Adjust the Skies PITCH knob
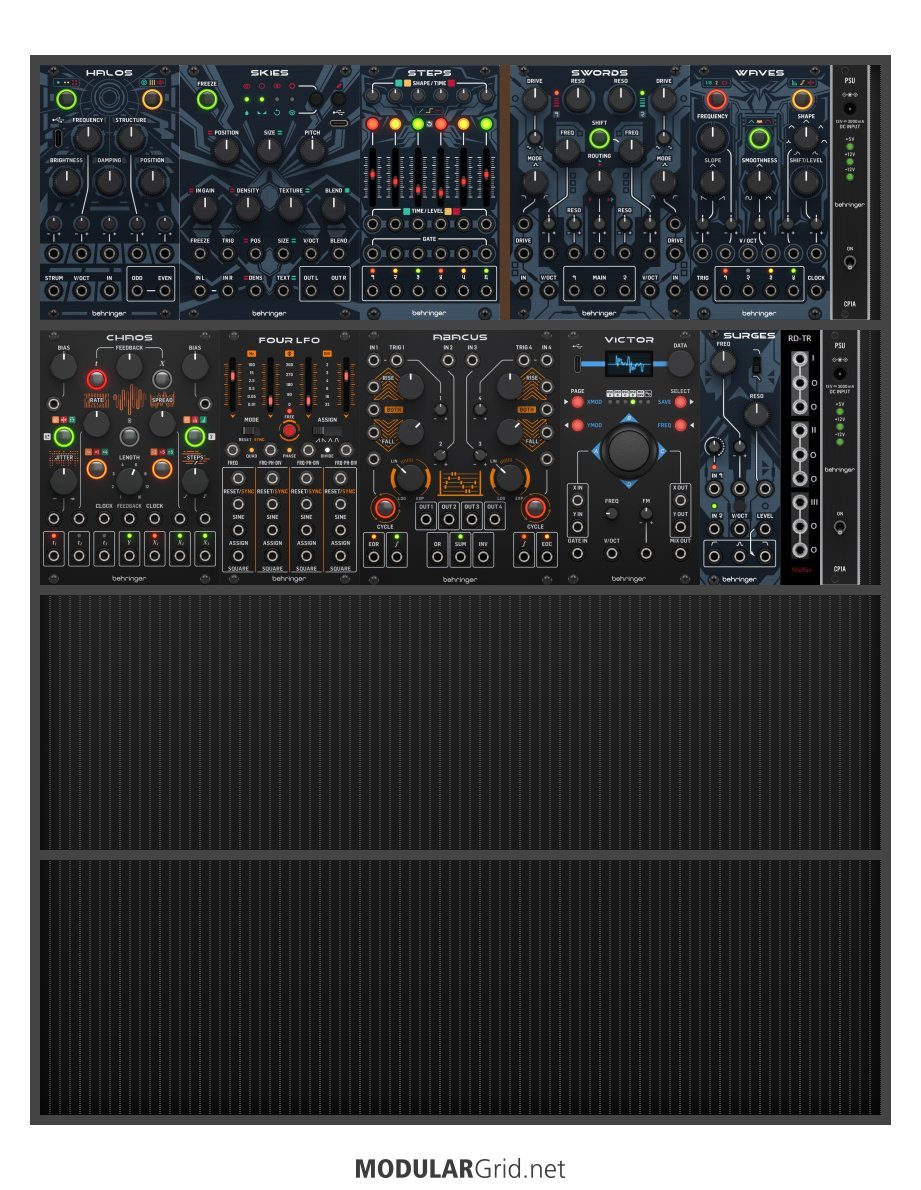921x1190 pixels. coord(313,150)
